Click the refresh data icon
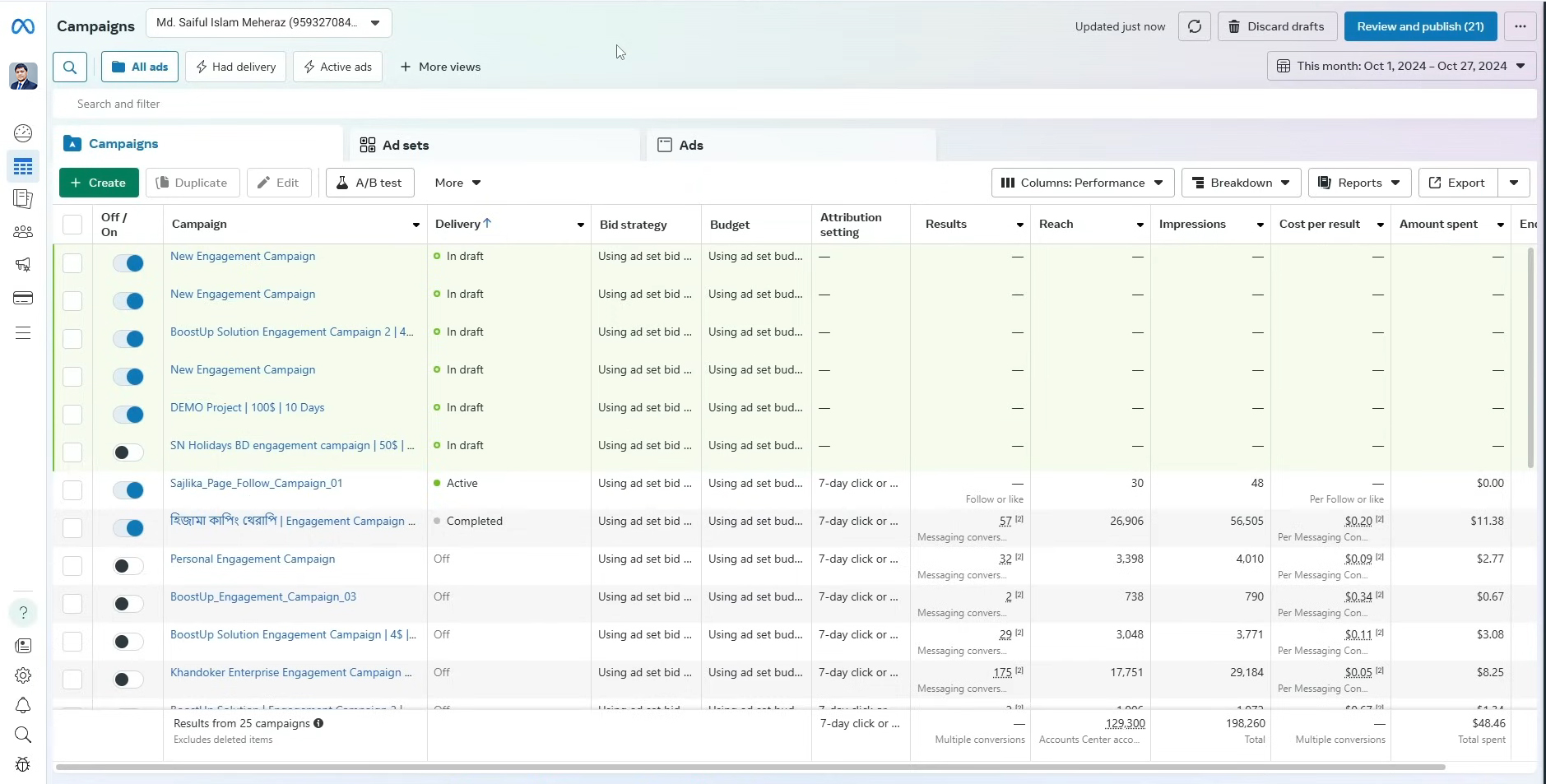 1194,26
